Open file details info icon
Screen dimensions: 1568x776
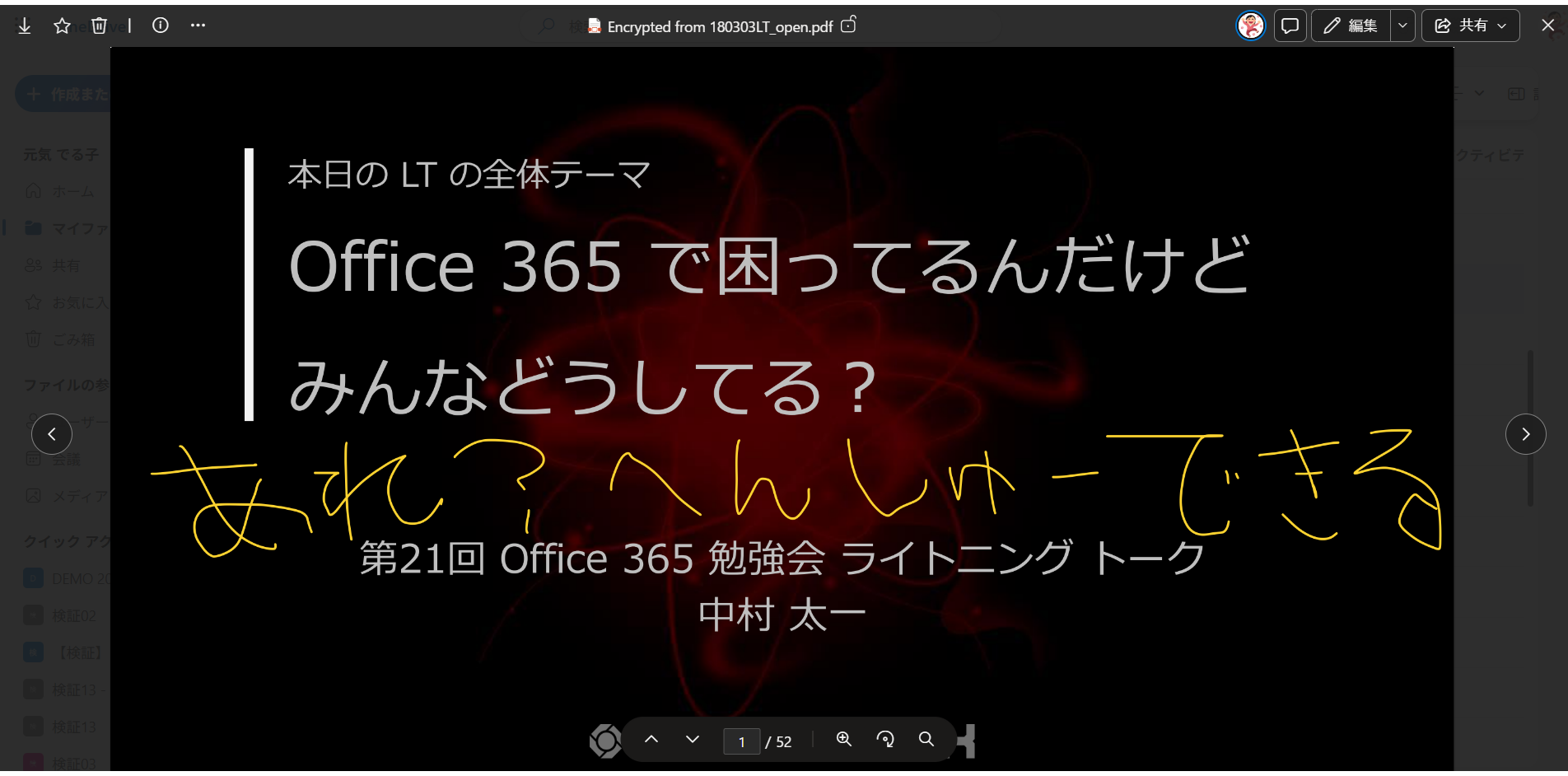point(161,26)
